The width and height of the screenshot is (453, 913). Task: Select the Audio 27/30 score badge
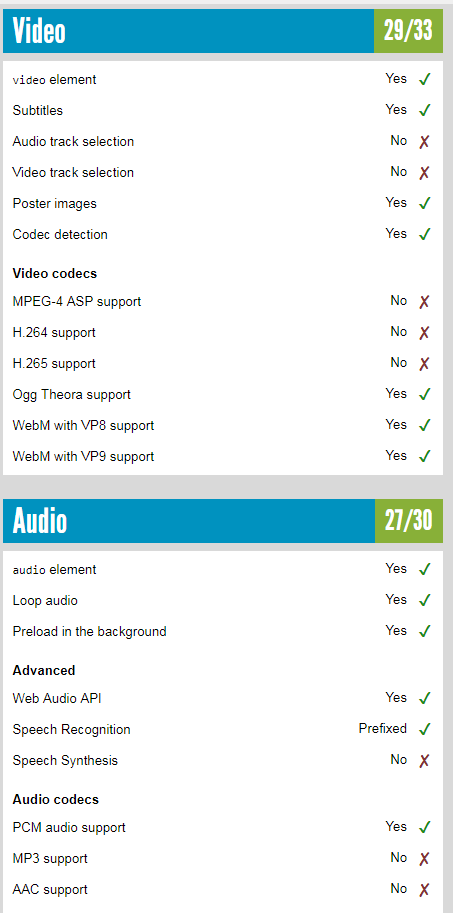coord(409,521)
